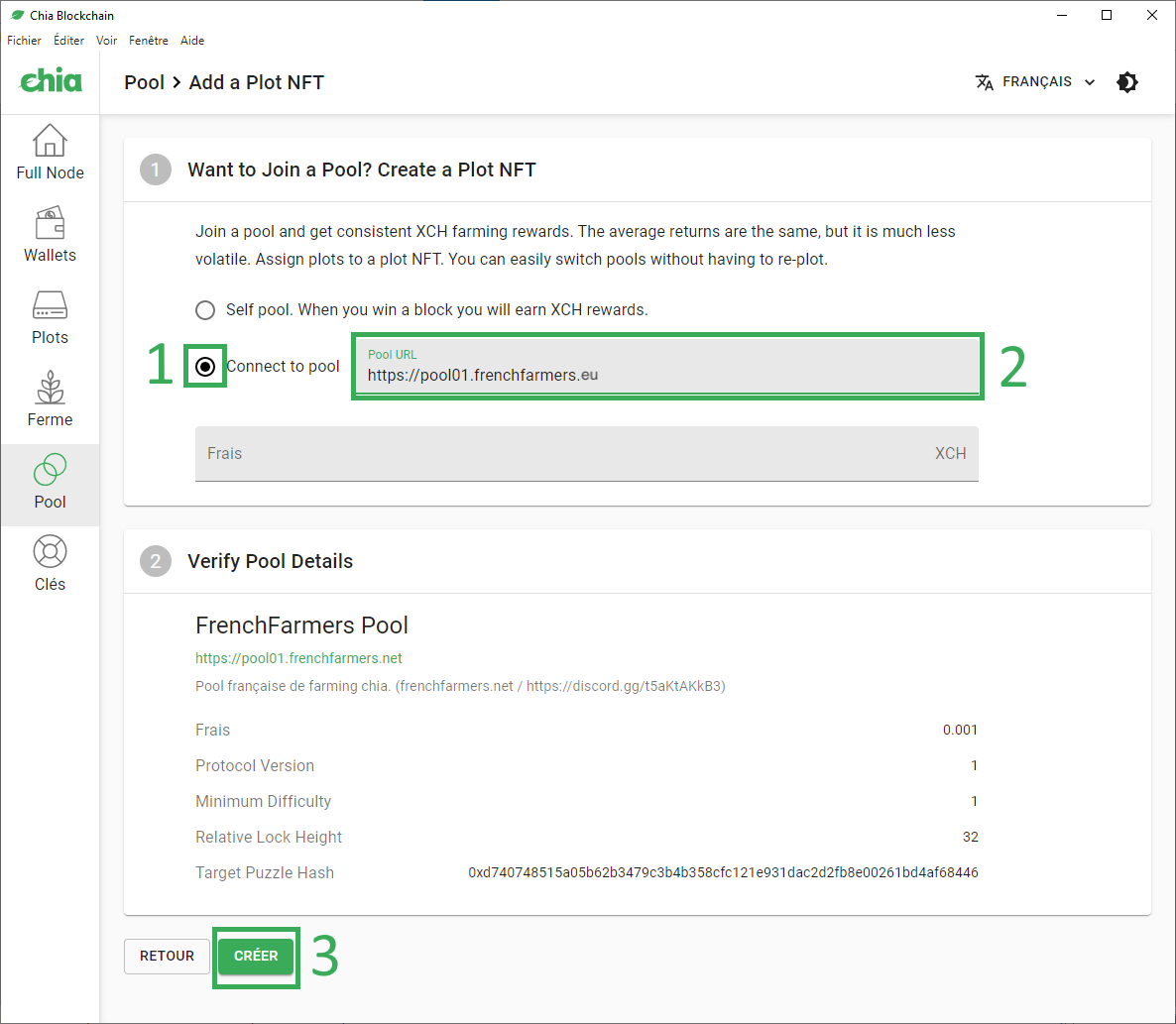Click the Chia logo
The height and width of the screenshot is (1024, 1176).
tap(51, 81)
